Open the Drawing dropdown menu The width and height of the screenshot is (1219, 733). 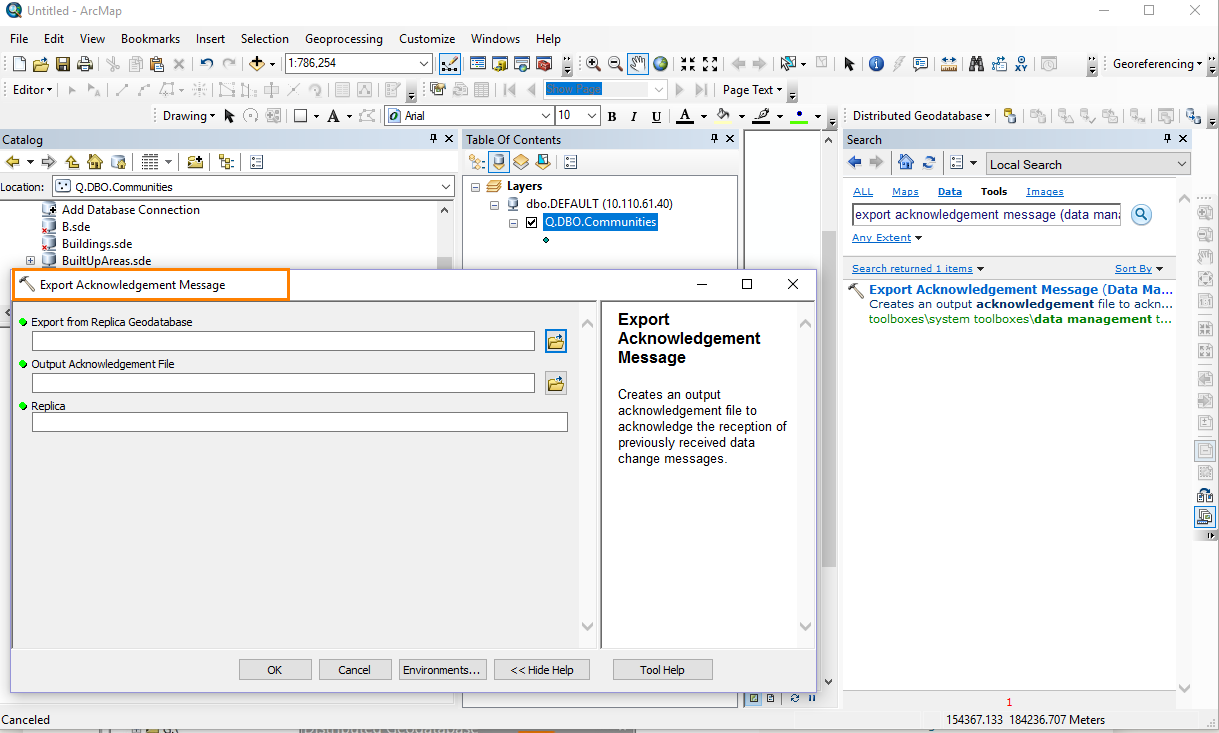(x=189, y=116)
